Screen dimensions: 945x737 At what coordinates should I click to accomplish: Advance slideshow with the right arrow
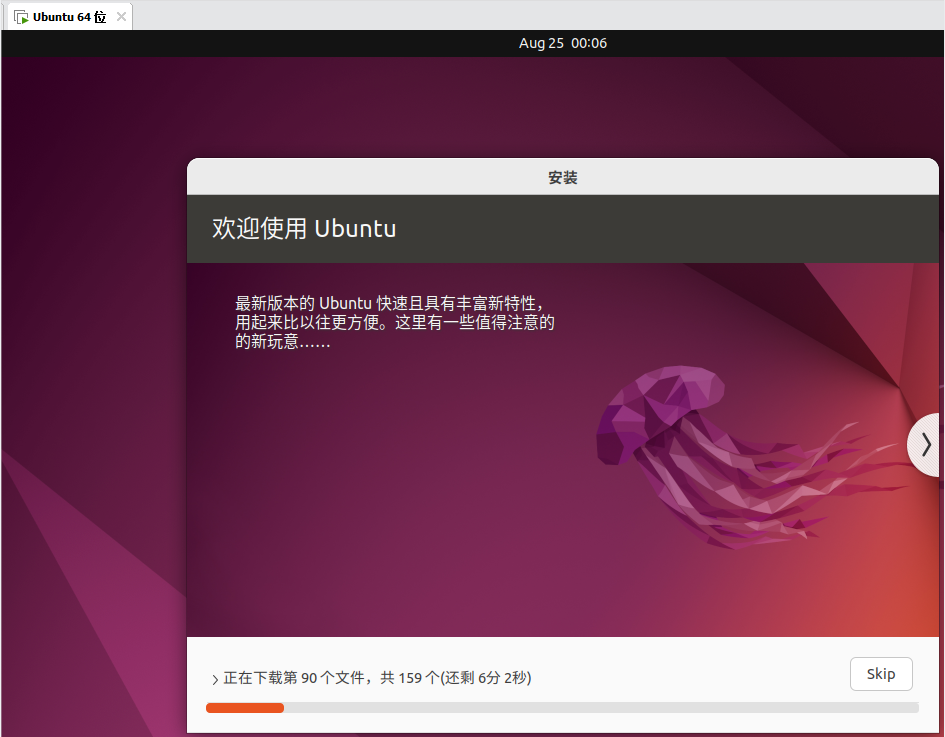pyautogui.click(x=925, y=445)
